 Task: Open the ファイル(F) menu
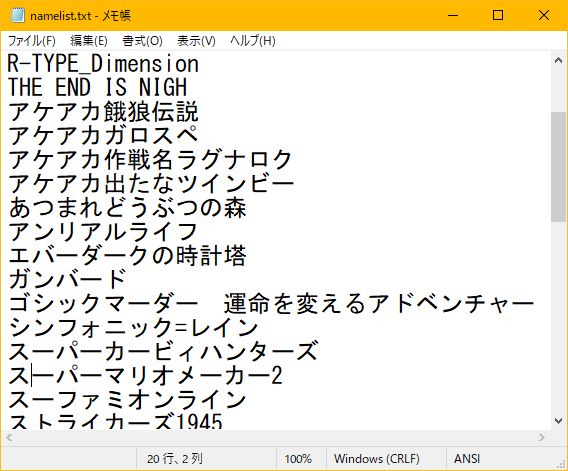pyautogui.click(x=32, y=41)
